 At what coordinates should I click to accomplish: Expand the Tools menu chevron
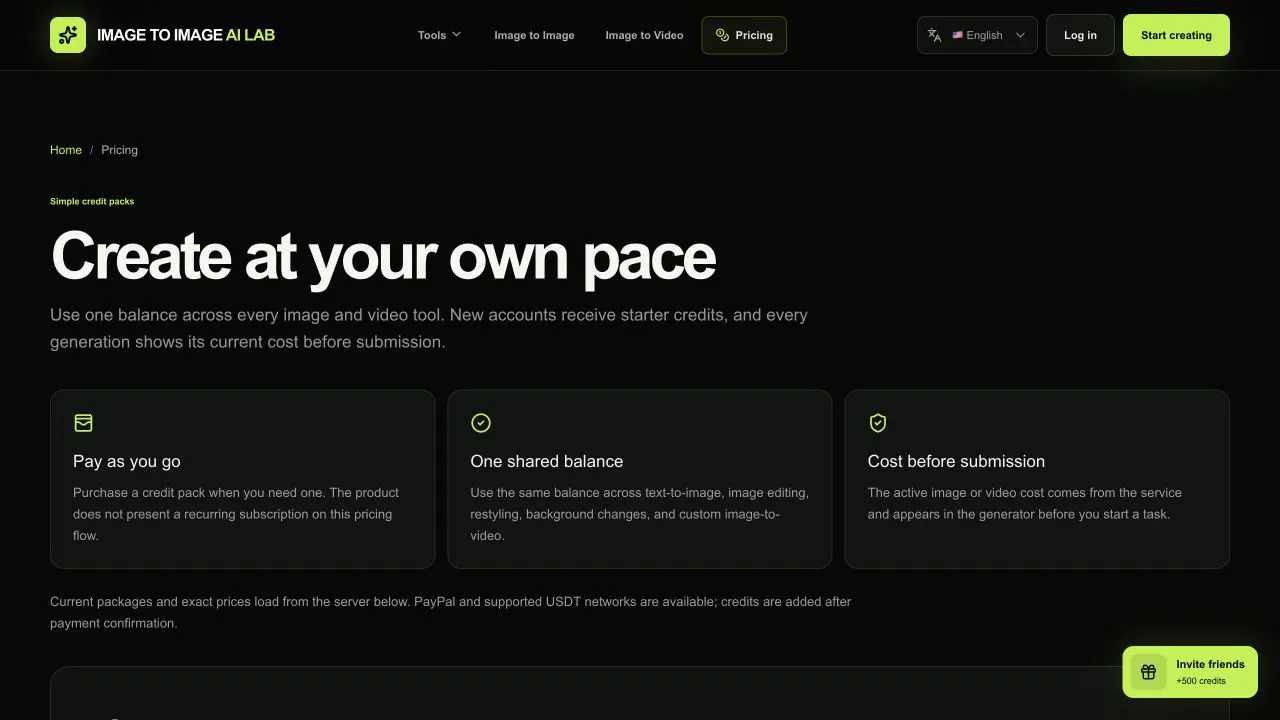[457, 35]
